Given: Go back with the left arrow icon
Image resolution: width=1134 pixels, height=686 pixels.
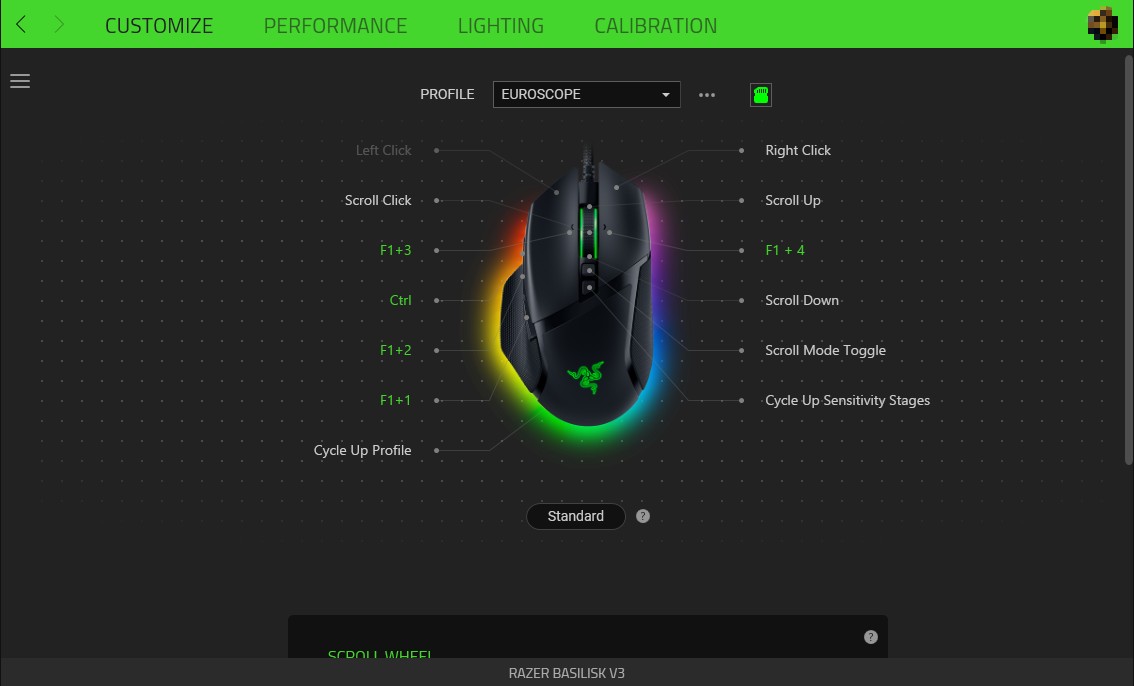Looking at the screenshot, I should pyautogui.click(x=21, y=25).
